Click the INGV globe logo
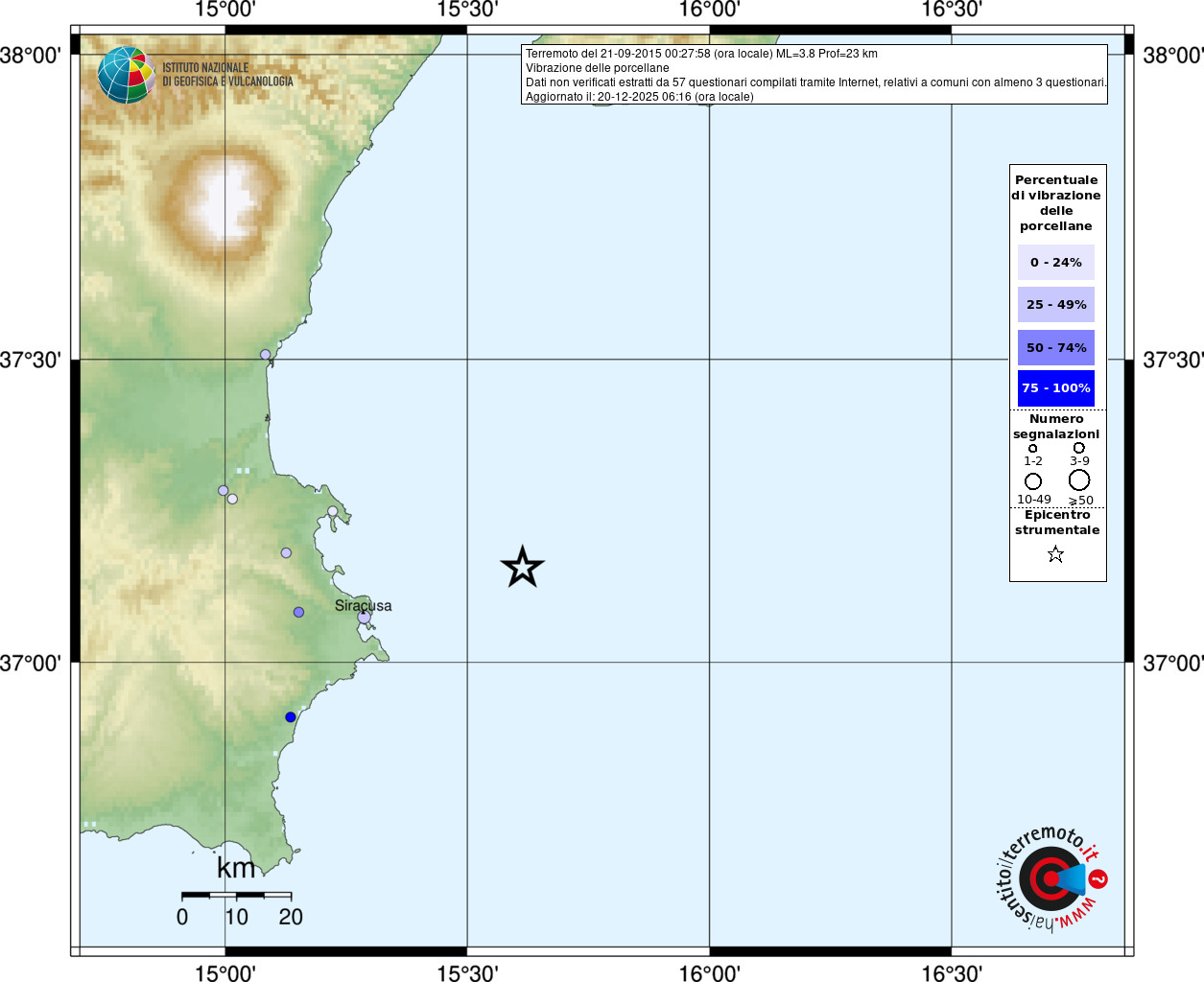Screen dimensions: 1204x982 (127, 75)
